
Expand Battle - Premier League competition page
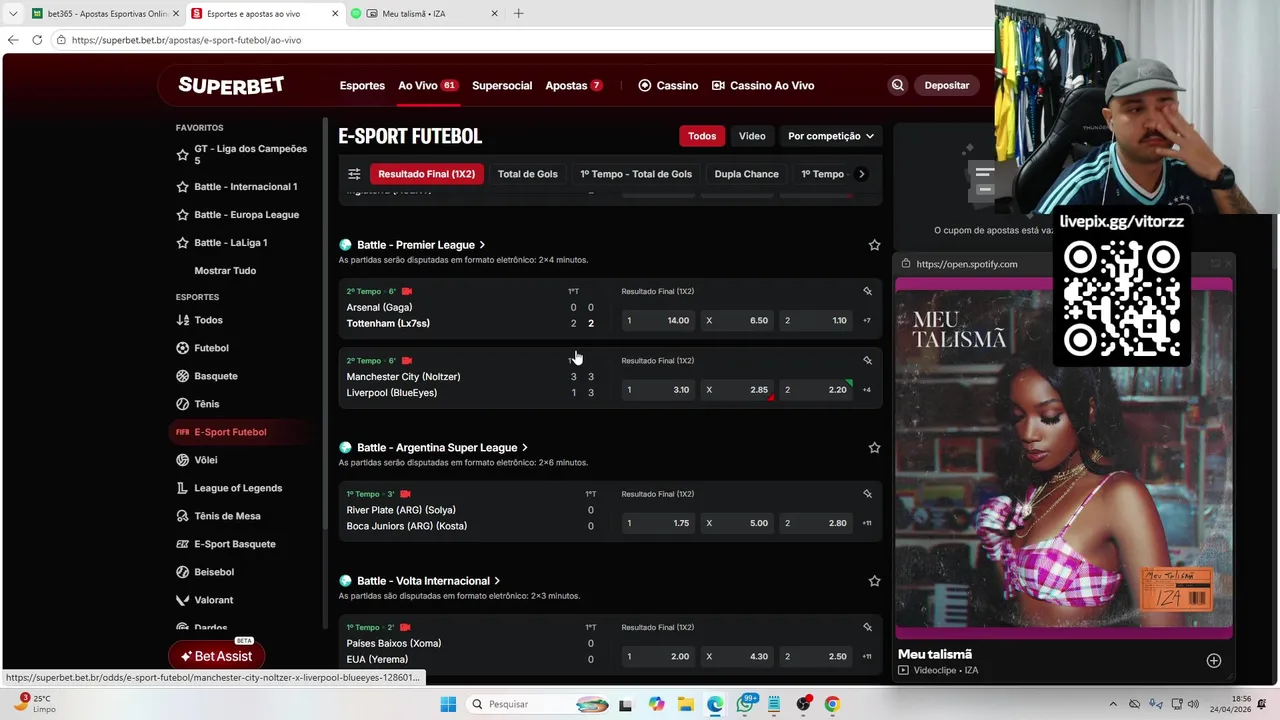[x=482, y=245]
